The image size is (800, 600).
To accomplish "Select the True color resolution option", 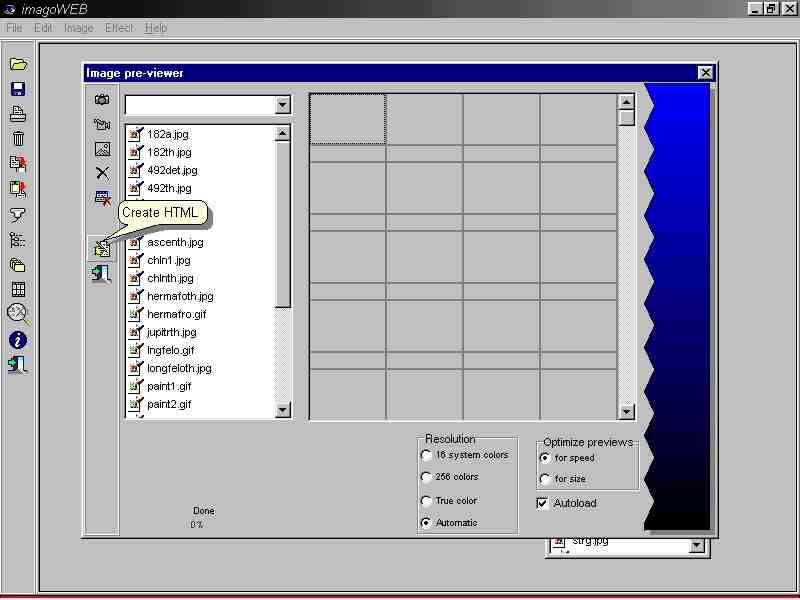I will (x=427, y=501).
